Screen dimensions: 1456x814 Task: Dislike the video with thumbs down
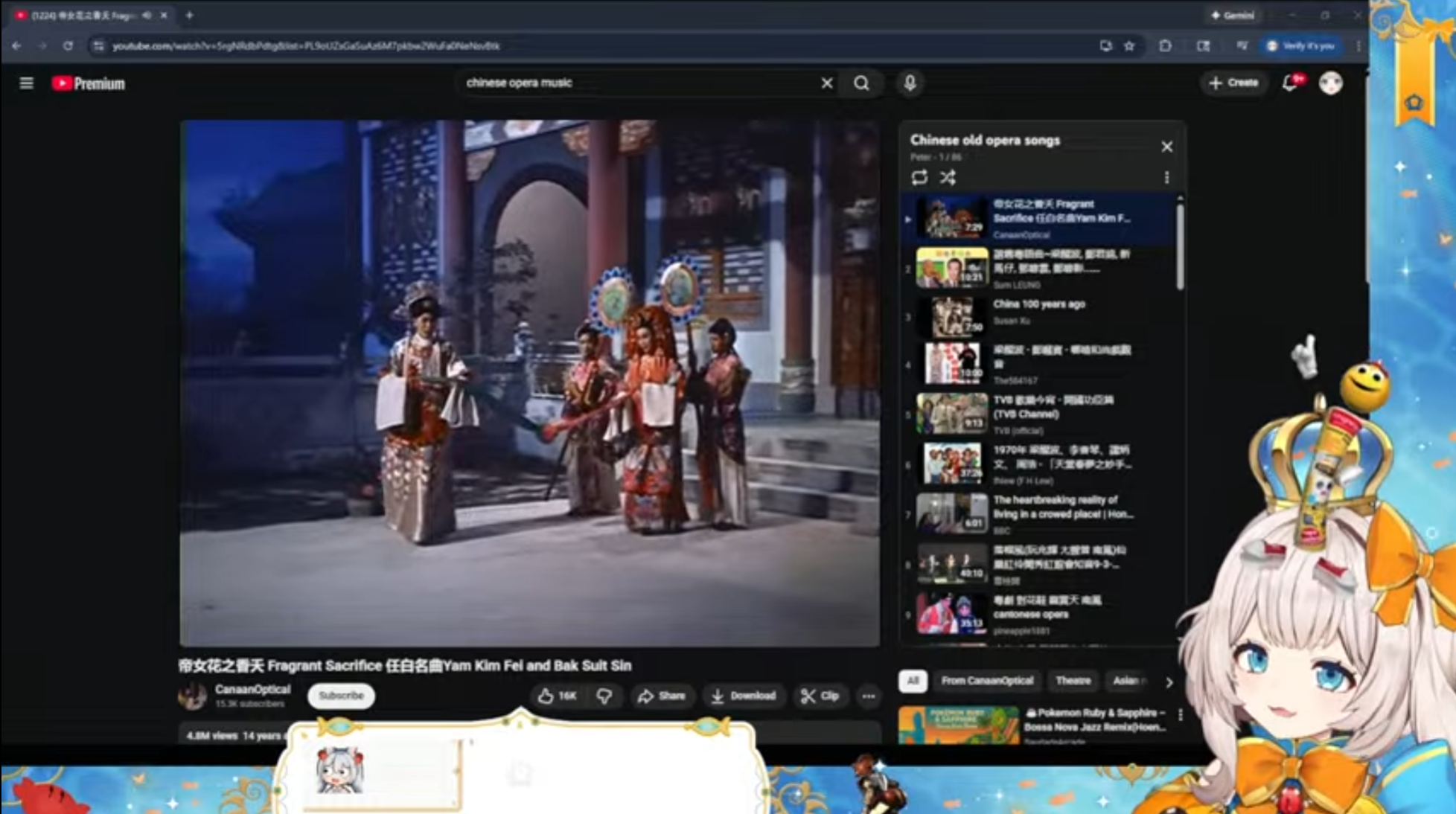(x=604, y=696)
